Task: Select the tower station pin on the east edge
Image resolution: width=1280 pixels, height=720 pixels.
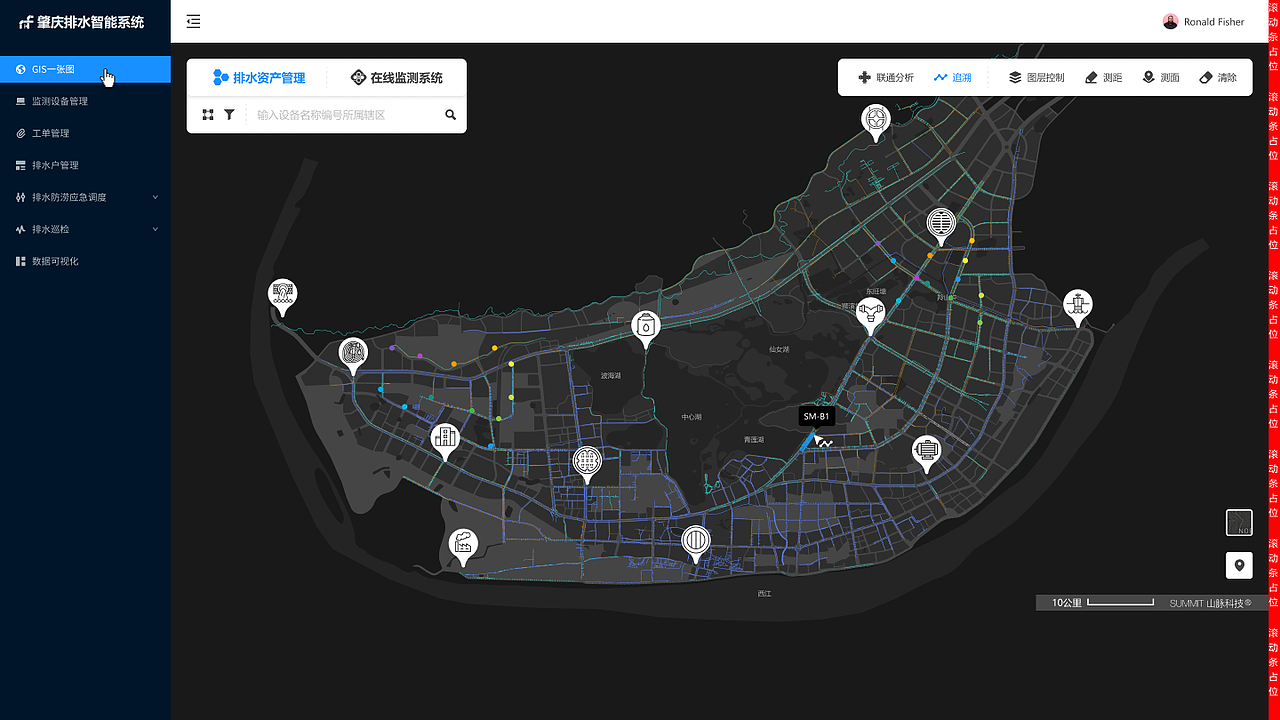Action: (x=1077, y=305)
